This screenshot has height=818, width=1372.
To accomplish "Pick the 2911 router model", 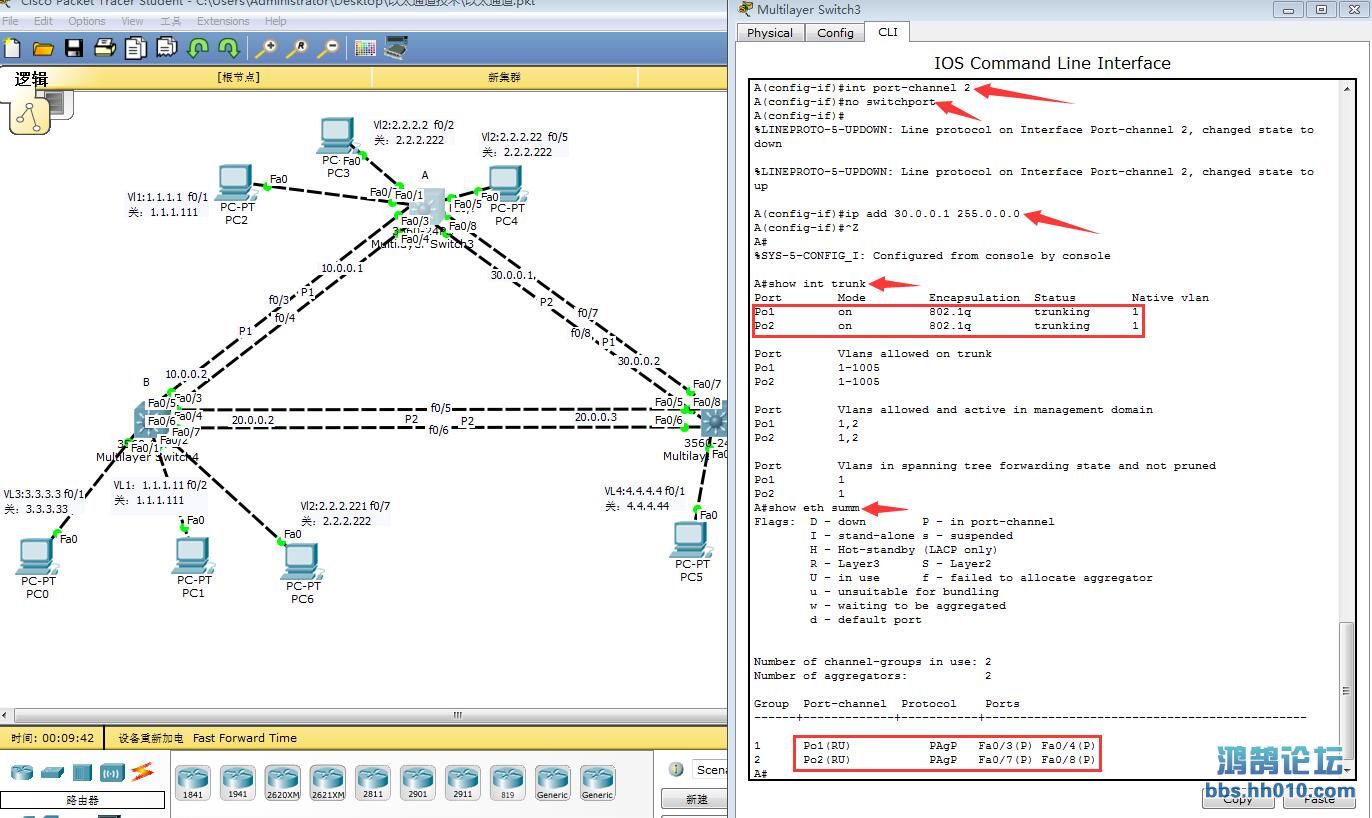I will (463, 783).
